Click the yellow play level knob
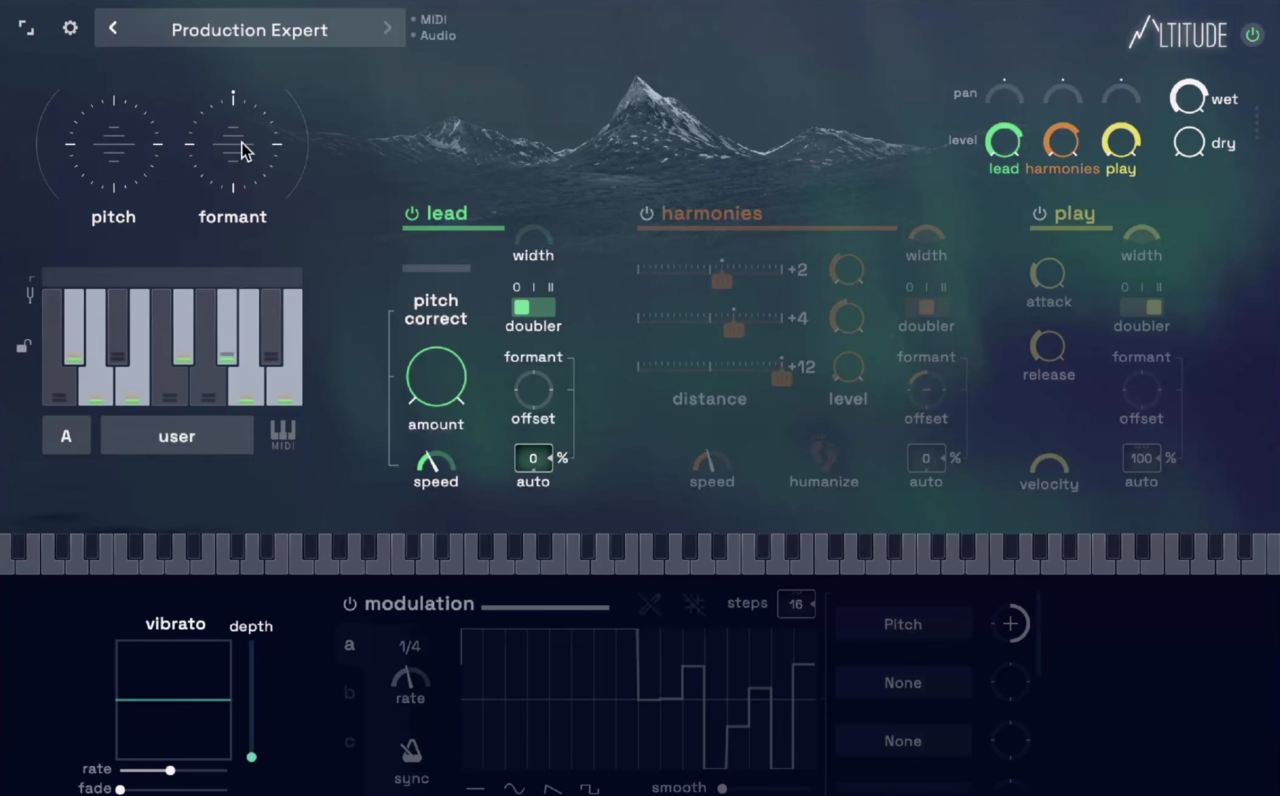The image size is (1280, 796). (x=1121, y=141)
